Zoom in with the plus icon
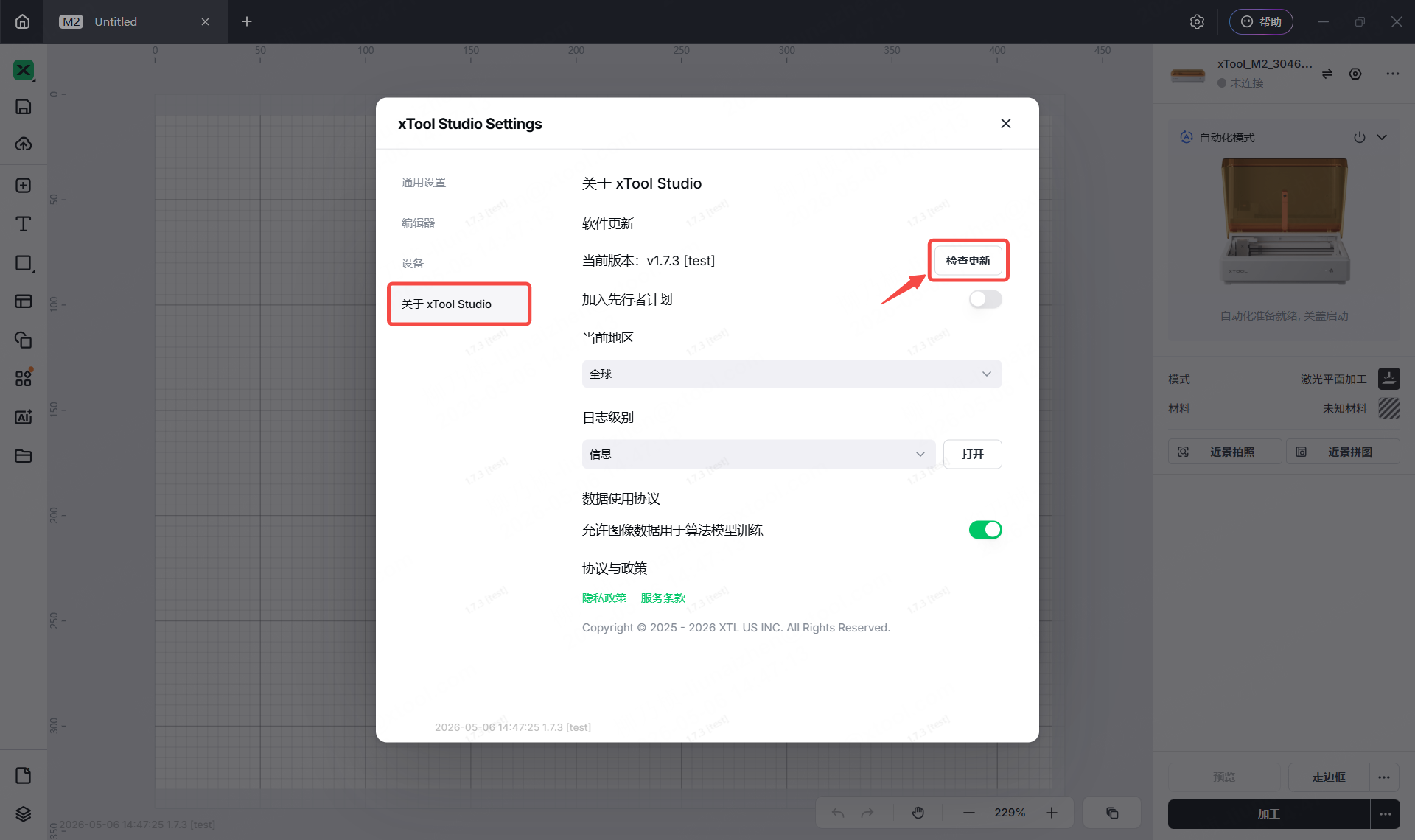This screenshot has width=1415, height=840. [1052, 813]
